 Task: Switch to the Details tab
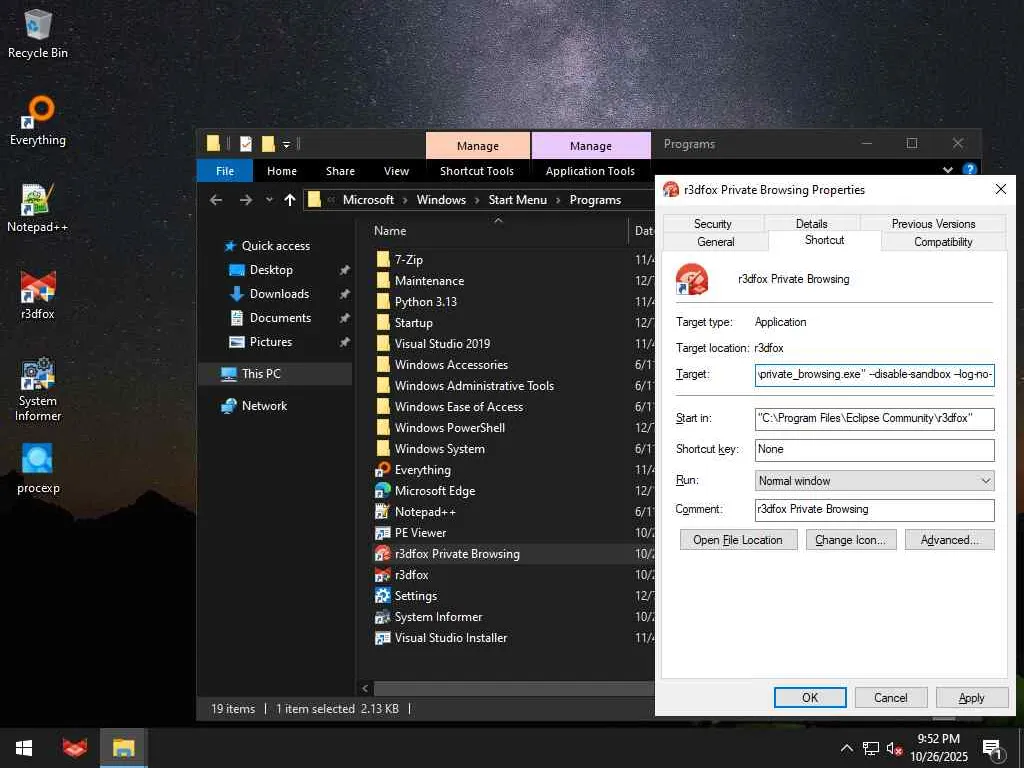click(811, 223)
